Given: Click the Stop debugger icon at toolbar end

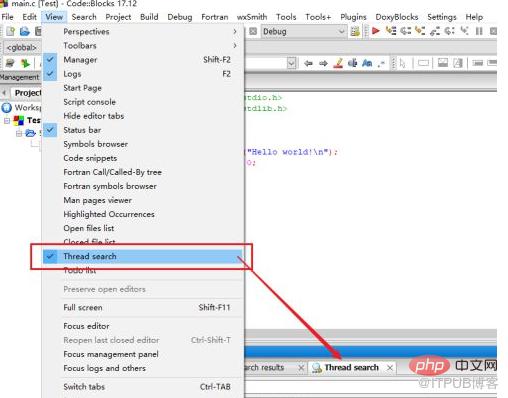Looking at the screenshot, I should point(493,31).
